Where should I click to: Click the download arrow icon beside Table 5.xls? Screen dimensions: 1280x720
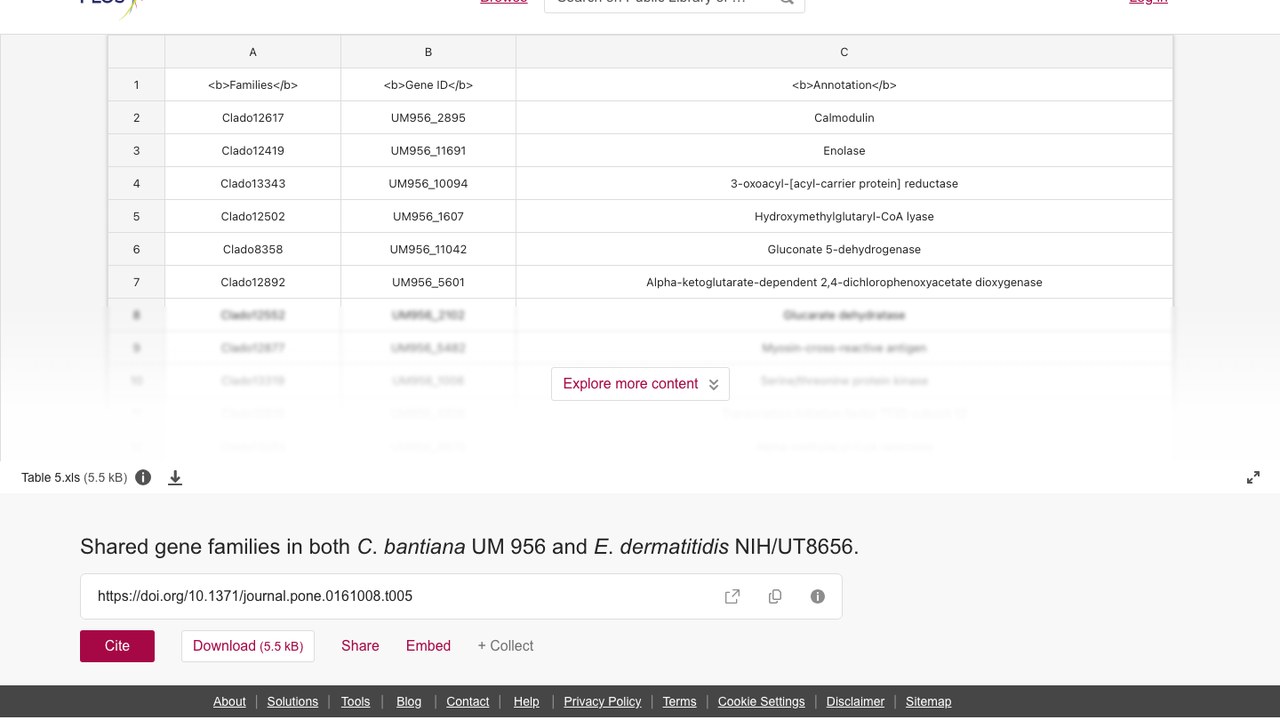pyautogui.click(x=175, y=478)
